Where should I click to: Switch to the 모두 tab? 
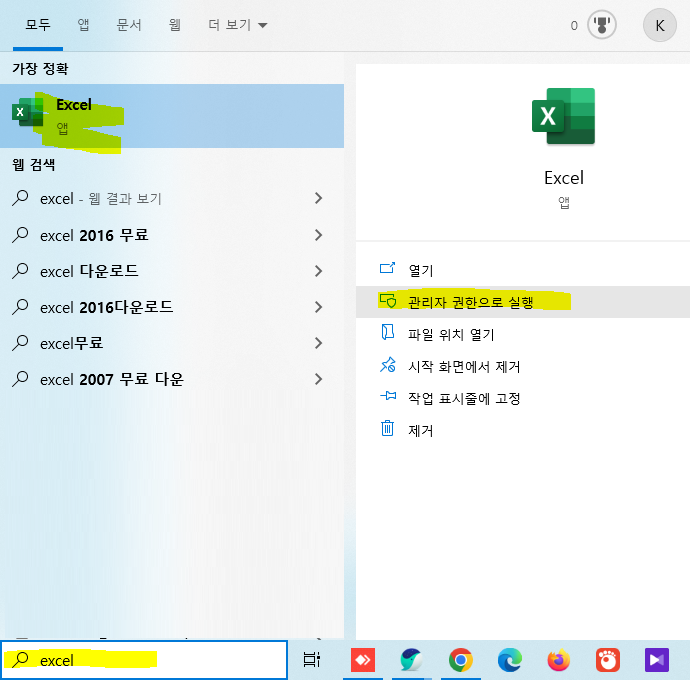click(x=38, y=25)
